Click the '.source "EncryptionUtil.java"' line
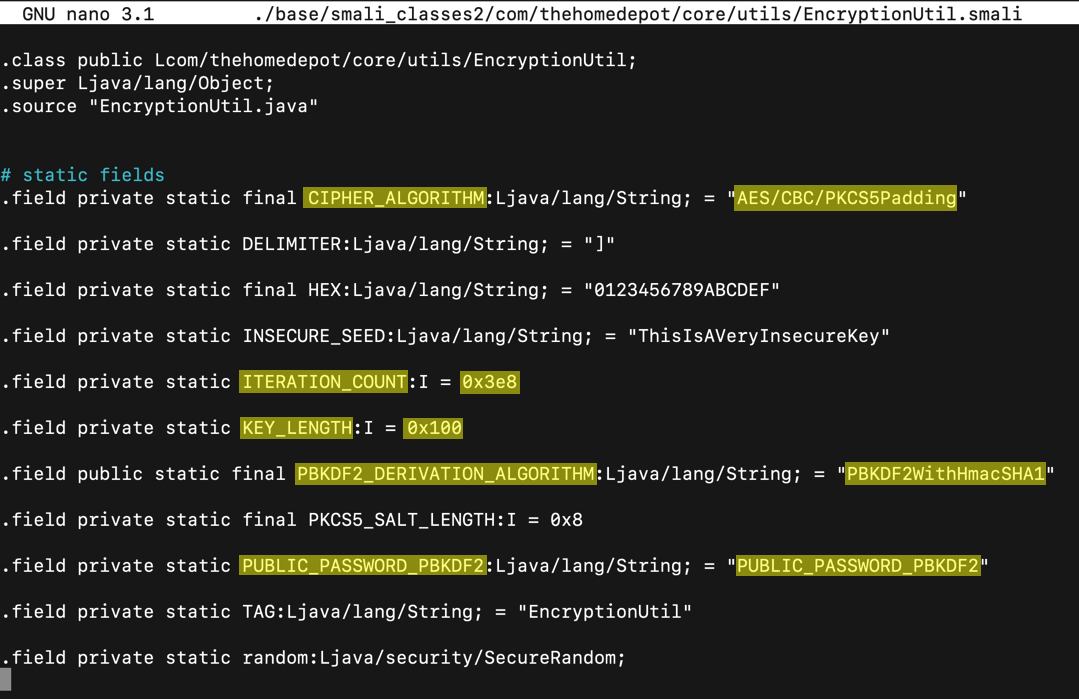 pyautogui.click(x=160, y=106)
